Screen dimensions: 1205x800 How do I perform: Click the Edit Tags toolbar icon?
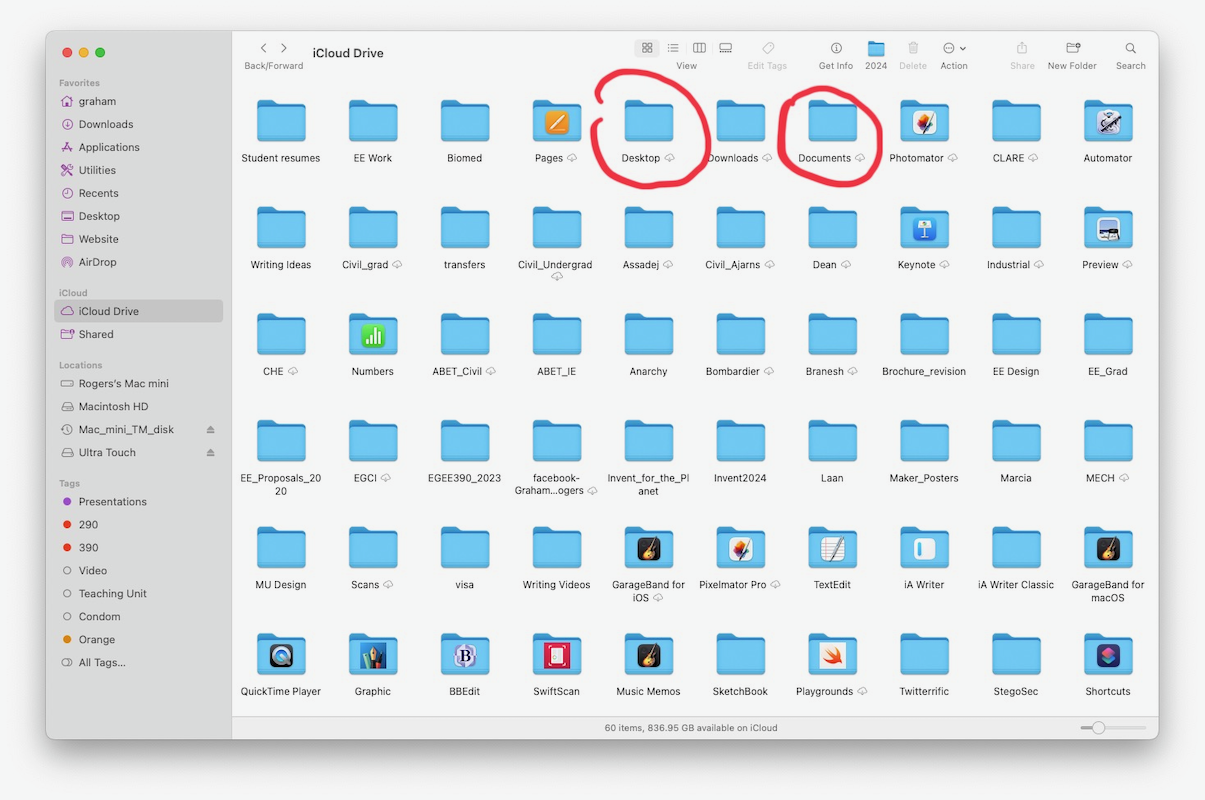(768, 48)
